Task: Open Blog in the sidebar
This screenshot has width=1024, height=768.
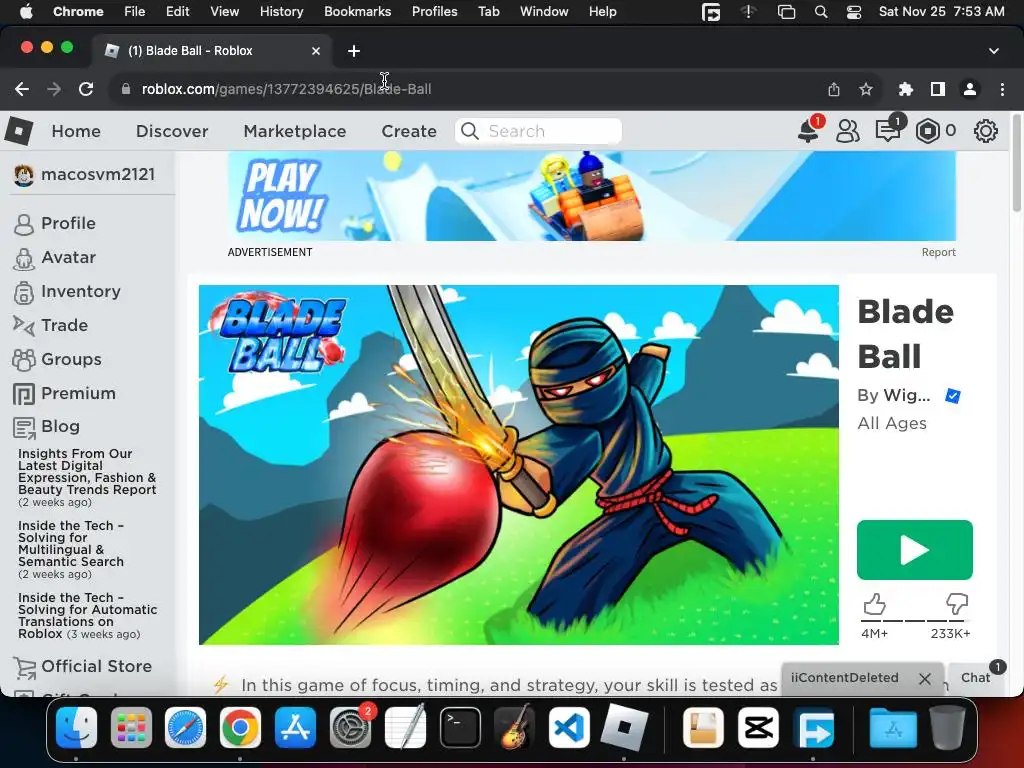Action: coord(46,426)
